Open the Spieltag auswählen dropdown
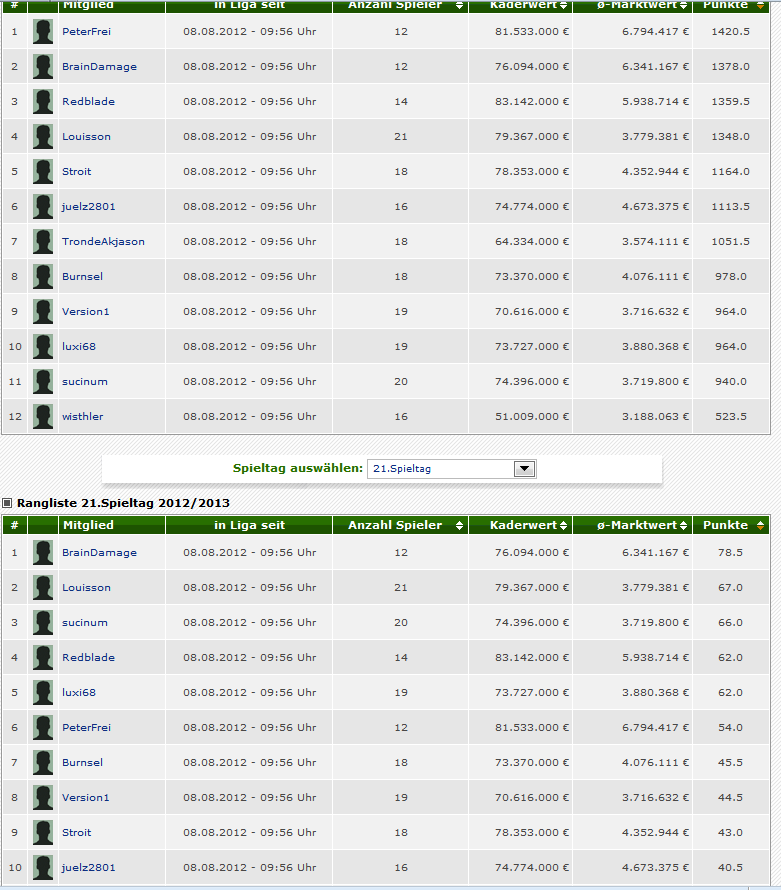Image resolution: width=781 pixels, height=890 pixels. [x=451, y=469]
